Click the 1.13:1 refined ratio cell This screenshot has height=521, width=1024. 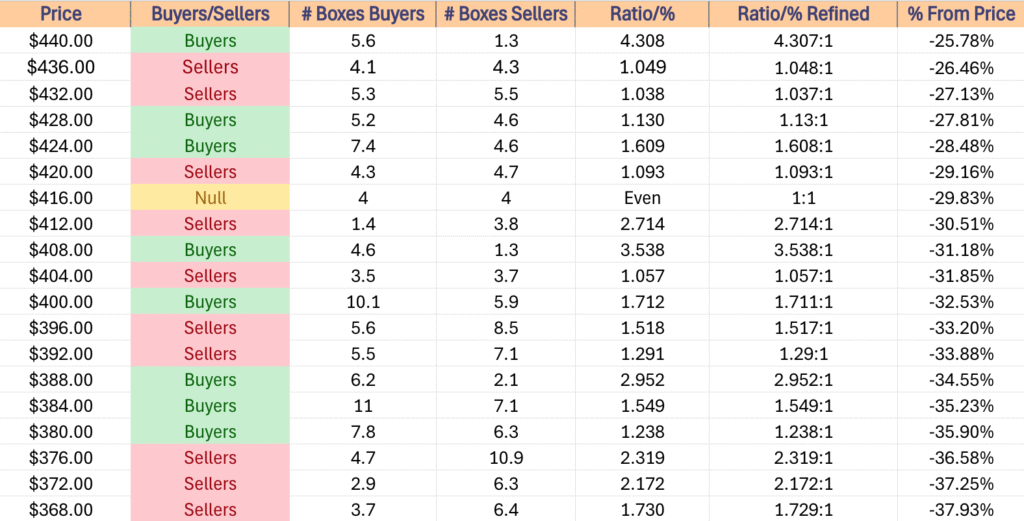tap(803, 120)
